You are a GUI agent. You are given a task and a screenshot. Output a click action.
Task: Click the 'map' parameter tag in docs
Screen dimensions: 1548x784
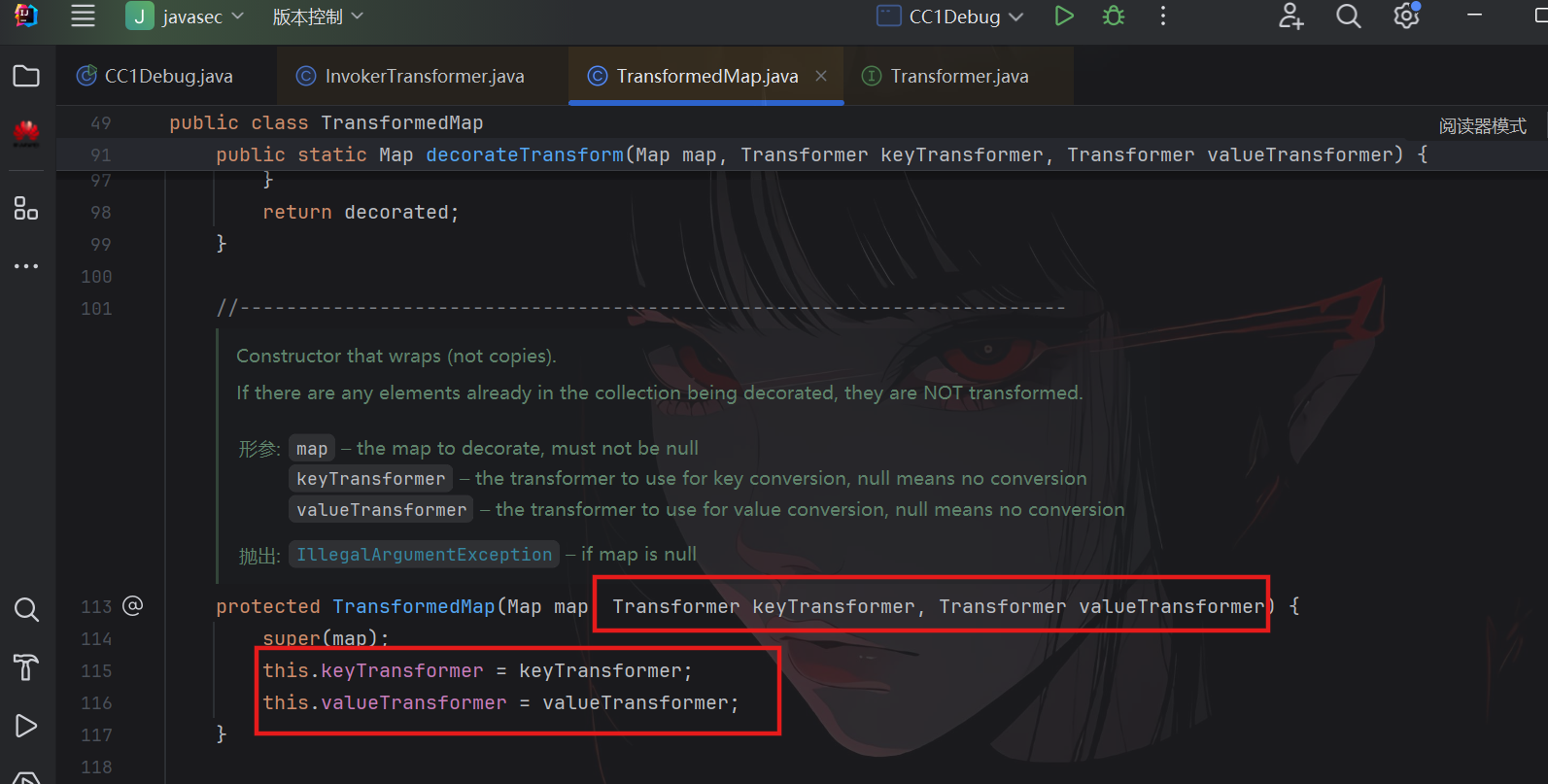point(312,448)
